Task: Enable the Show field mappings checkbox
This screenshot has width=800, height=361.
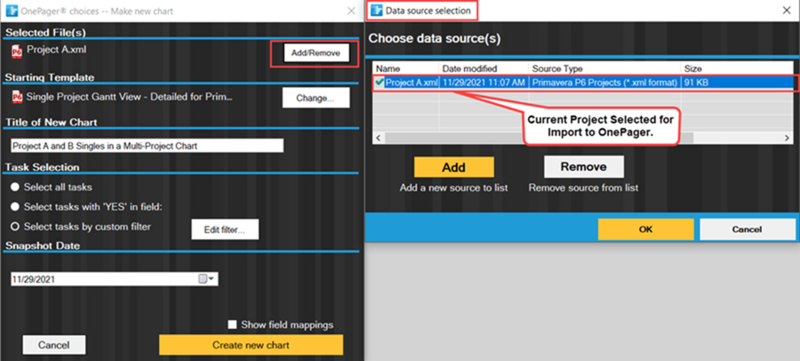Action: click(x=232, y=325)
